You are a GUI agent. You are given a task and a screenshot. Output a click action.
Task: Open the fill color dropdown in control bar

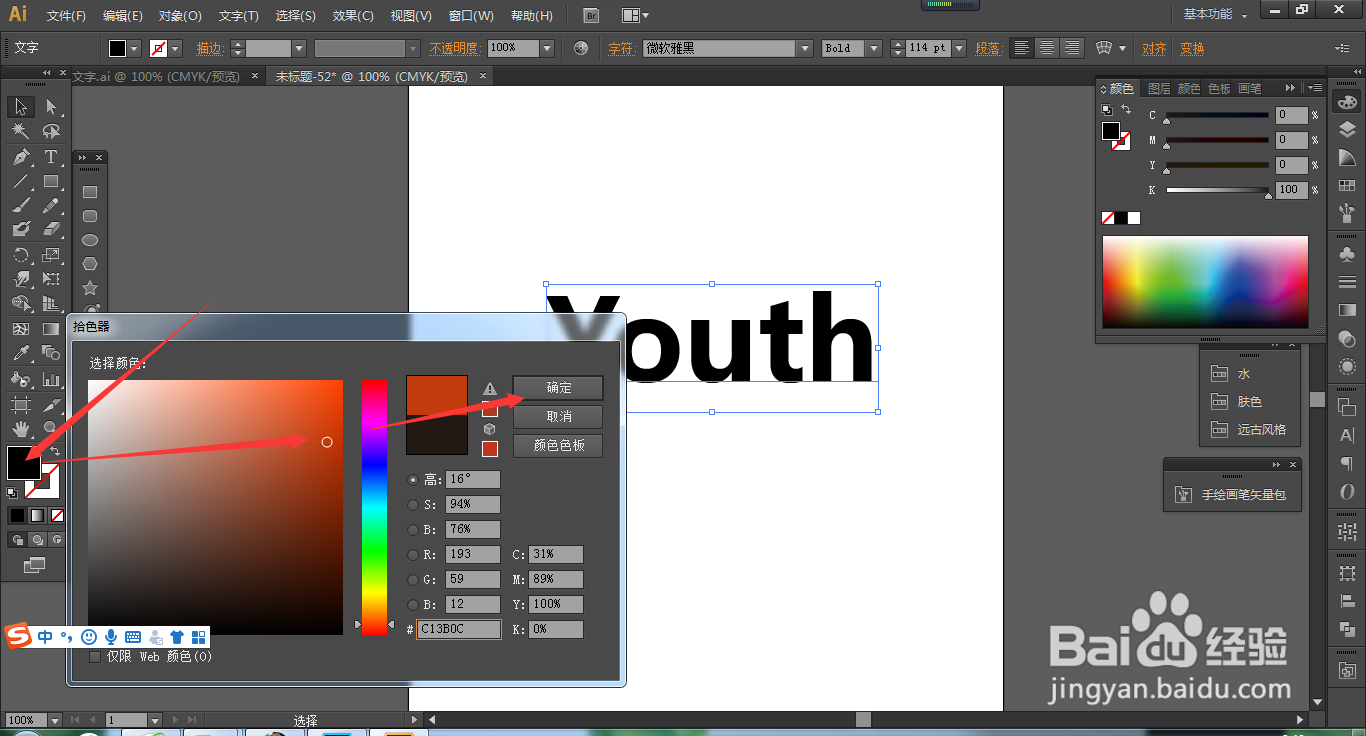click(x=135, y=48)
